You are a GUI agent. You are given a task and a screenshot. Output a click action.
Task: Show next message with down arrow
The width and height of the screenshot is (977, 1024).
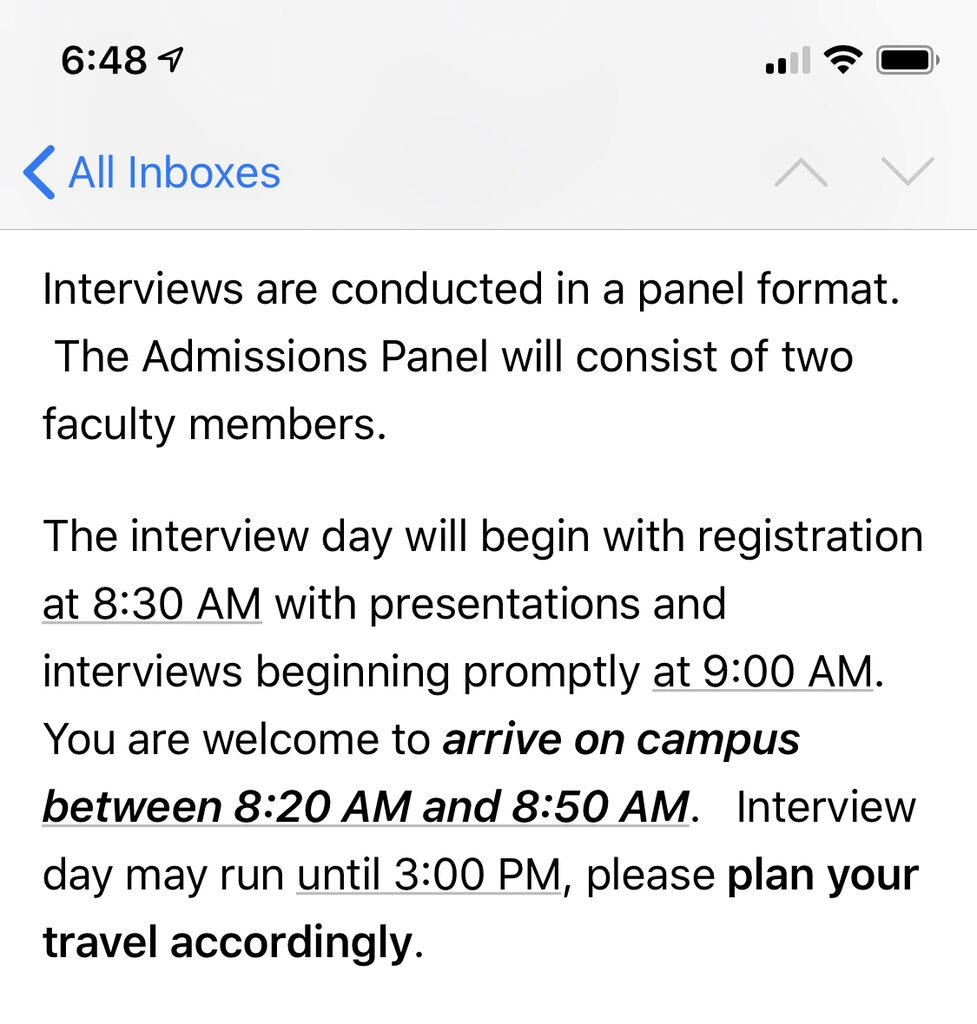coord(907,171)
